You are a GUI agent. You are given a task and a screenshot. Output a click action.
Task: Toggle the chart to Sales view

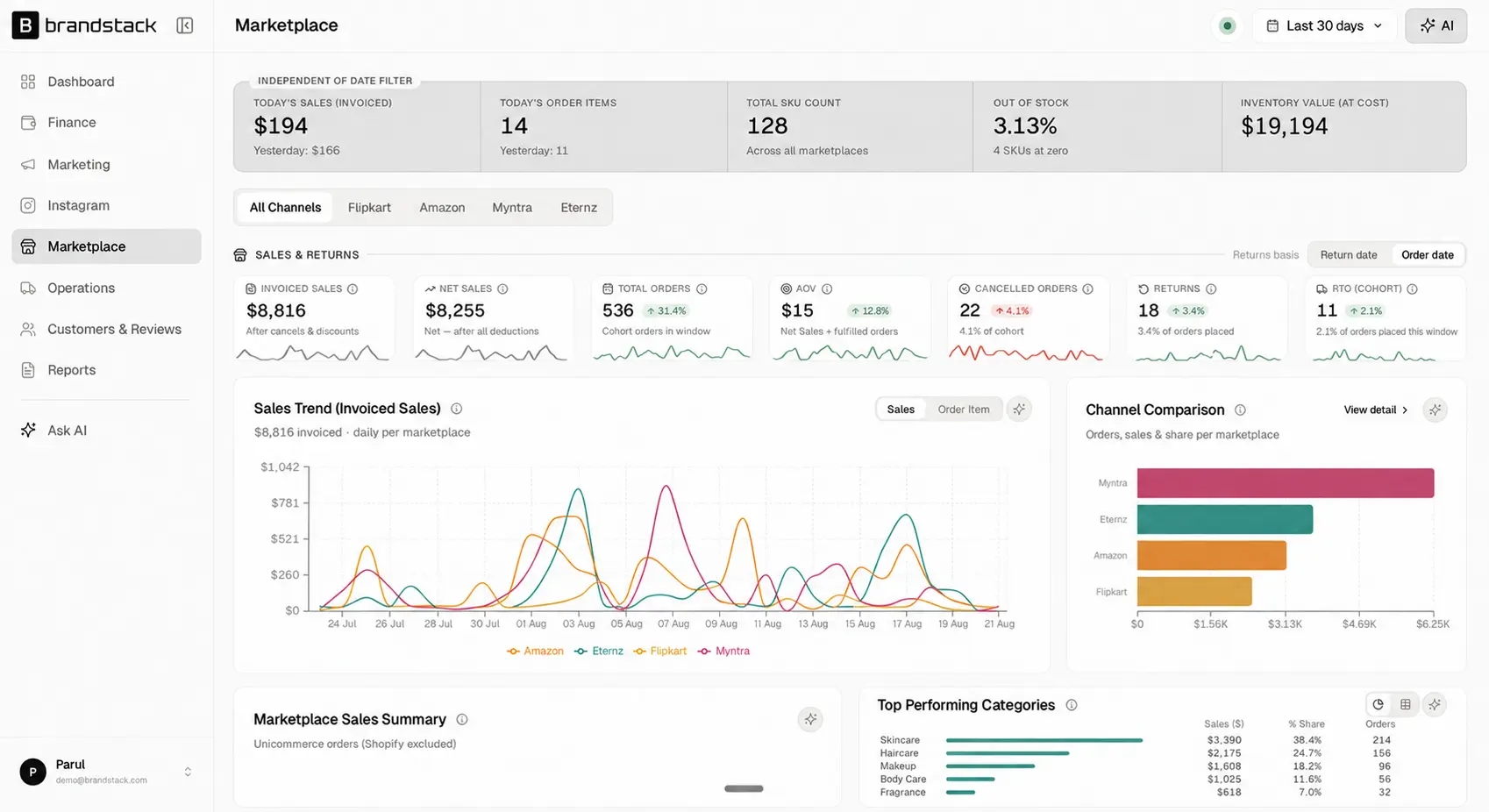tap(901, 410)
